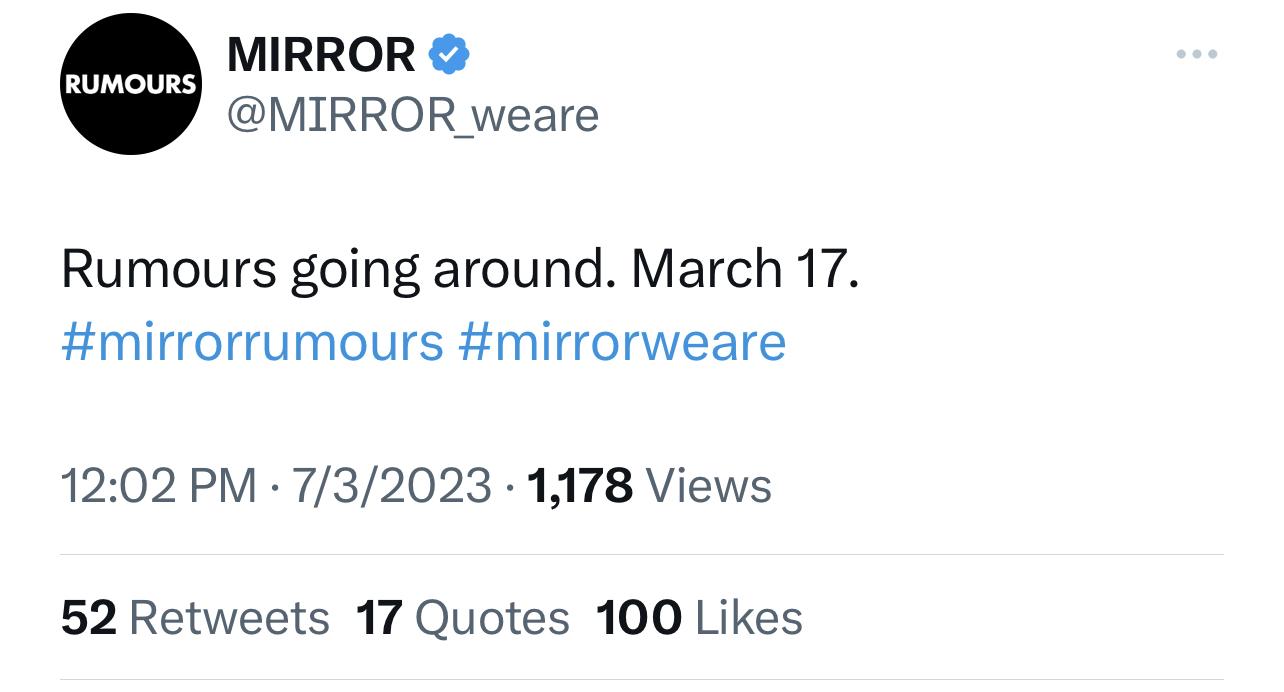
Task: Click the 7/3/2023 post date
Action: [x=391, y=486]
